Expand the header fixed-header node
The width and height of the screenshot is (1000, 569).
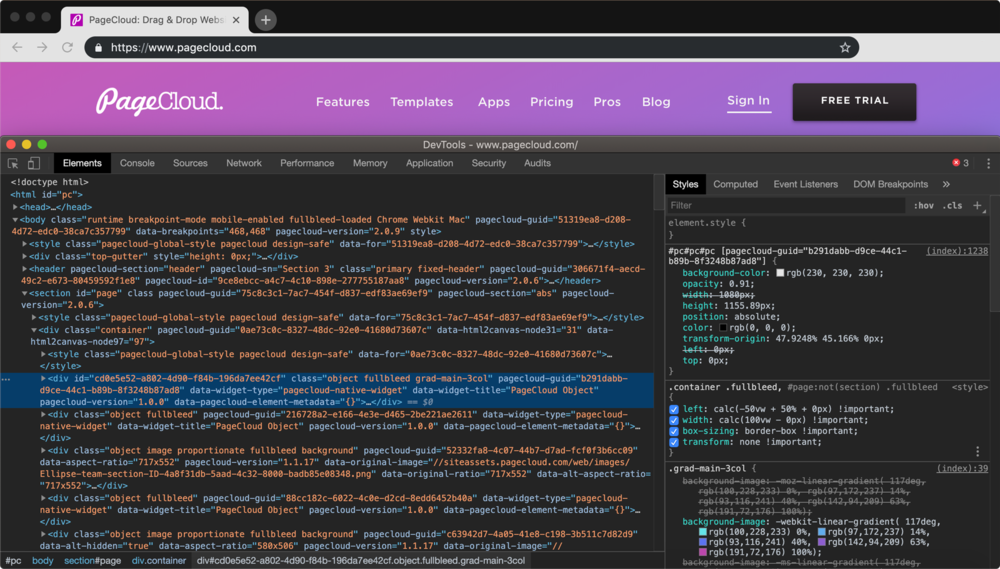click(x=25, y=269)
